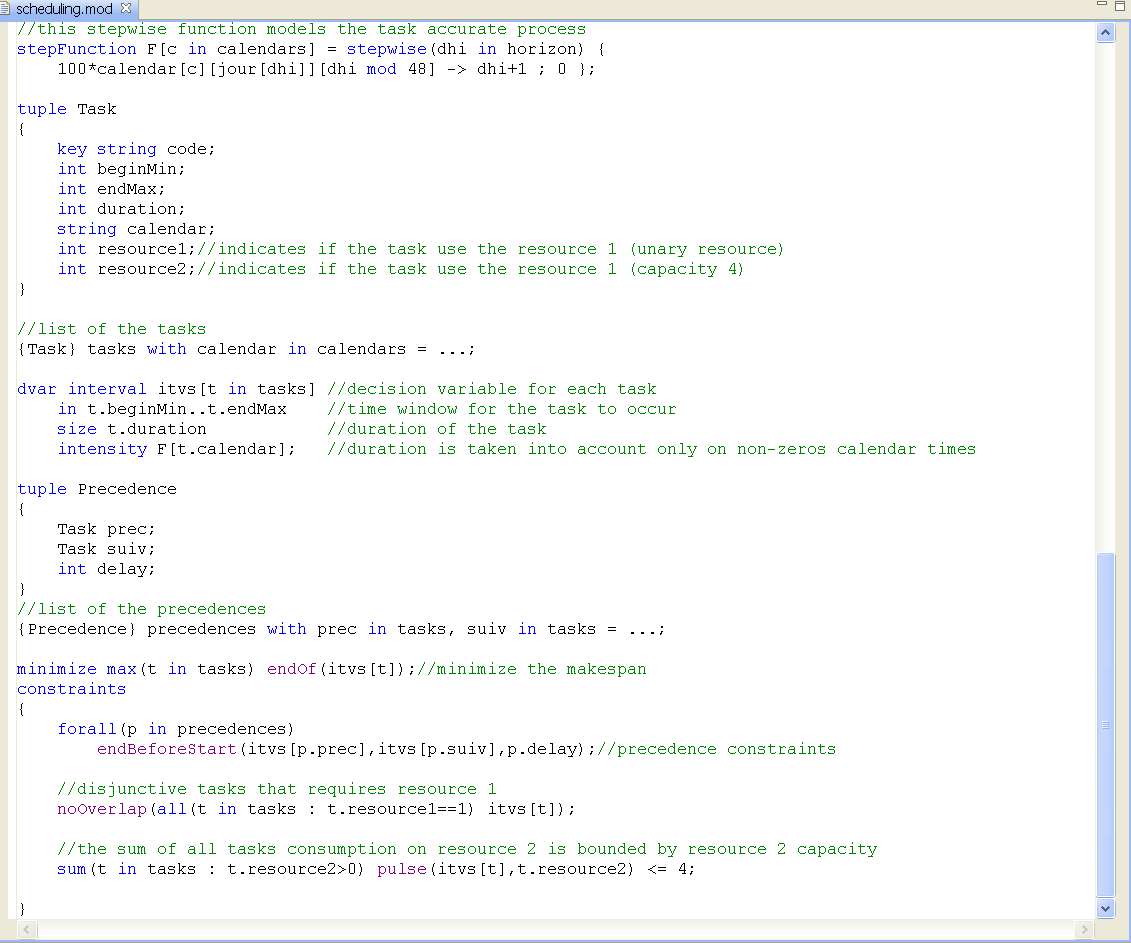Screen dimensions: 1131x943
Task: Click 'pulse(itvs[t],t.resource2)' expression
Action: click(x=506, y=869)
